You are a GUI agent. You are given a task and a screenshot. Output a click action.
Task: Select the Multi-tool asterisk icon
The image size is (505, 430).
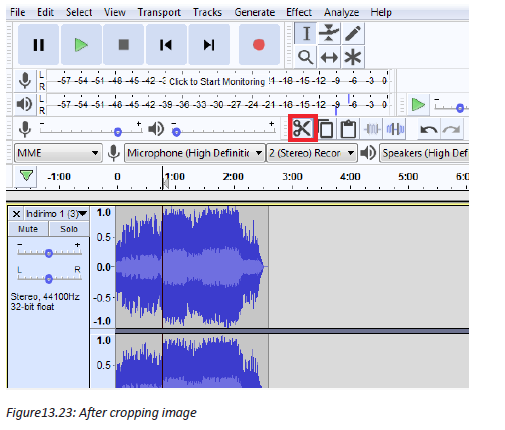[x=353, y=57]
